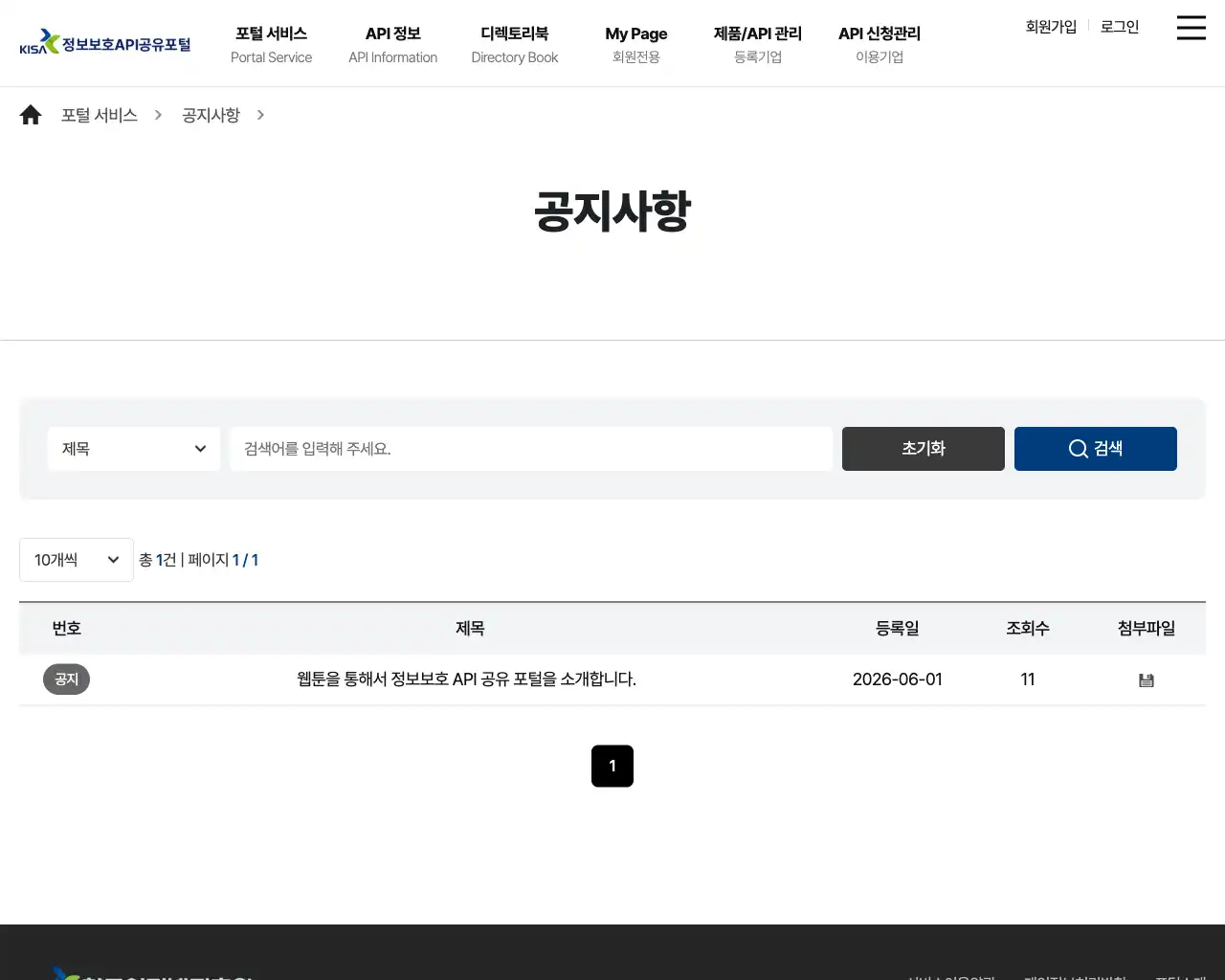Open the 포털 서비스 menu

(271, 44)
